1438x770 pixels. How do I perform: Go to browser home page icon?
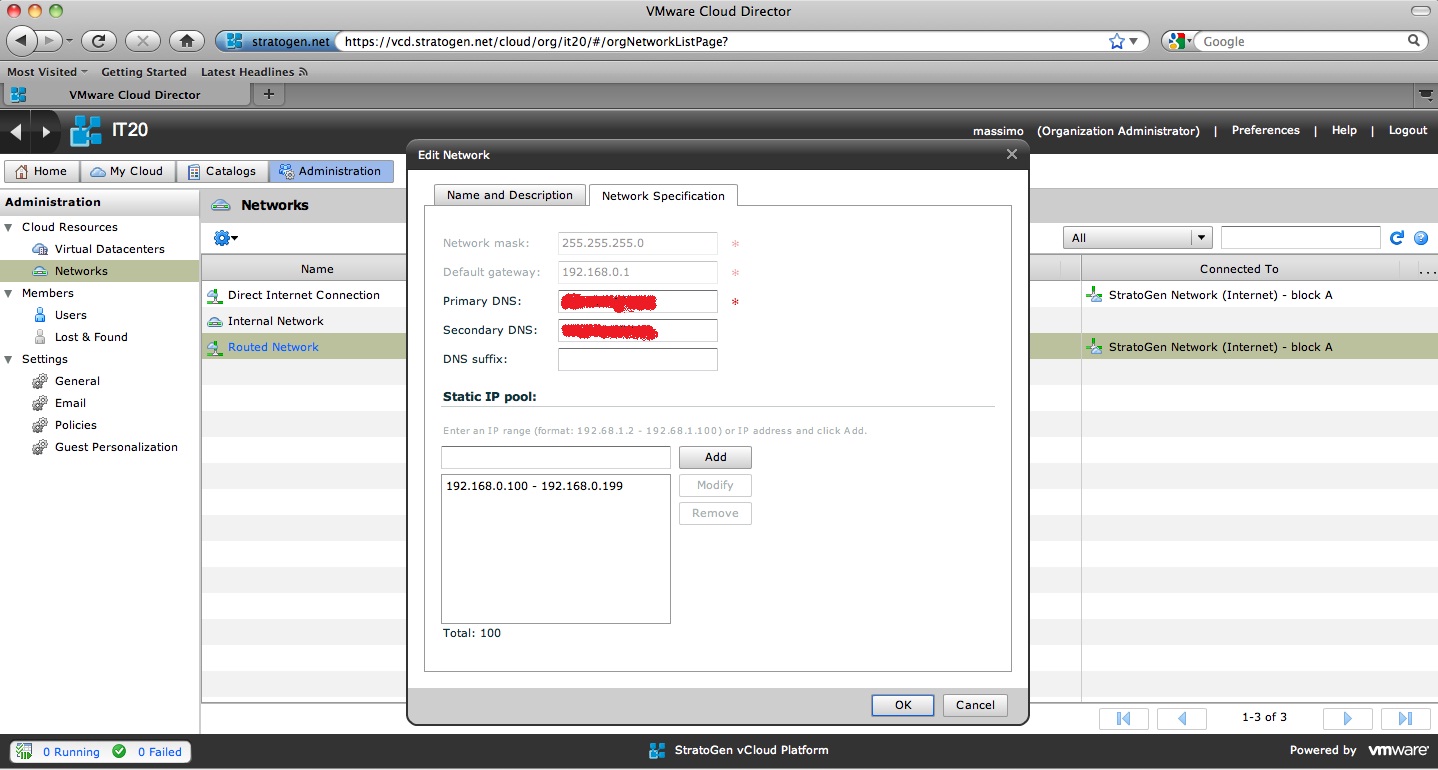[187, 41]
